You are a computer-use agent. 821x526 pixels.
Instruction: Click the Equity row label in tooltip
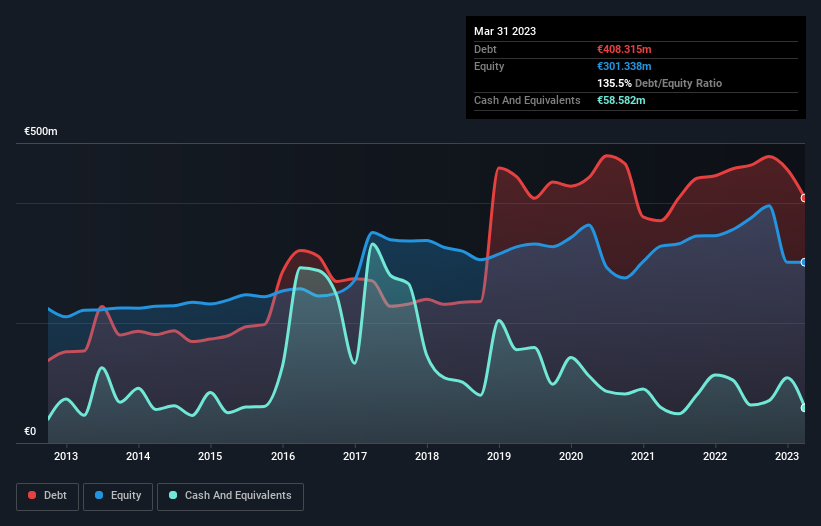pyautogui.click(x=489, y=66)
